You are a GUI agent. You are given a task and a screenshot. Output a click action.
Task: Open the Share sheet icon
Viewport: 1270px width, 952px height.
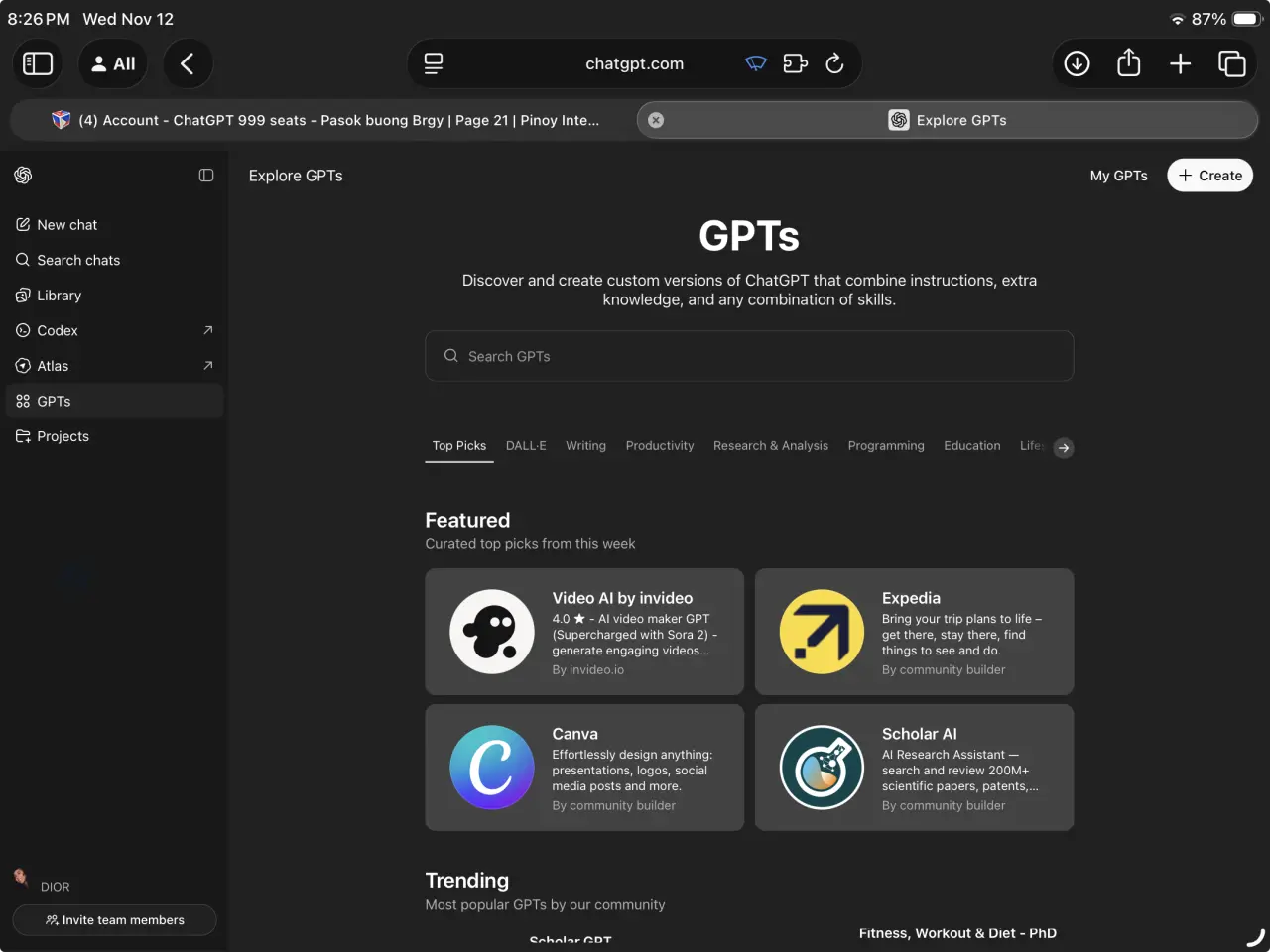[x=1128, y=63]
